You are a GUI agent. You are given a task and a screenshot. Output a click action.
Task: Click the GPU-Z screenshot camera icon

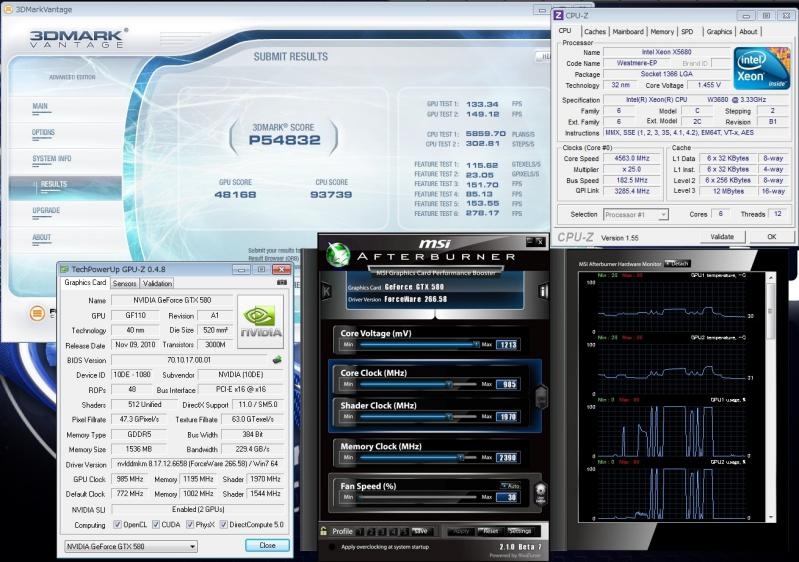(x=282, y=283)
